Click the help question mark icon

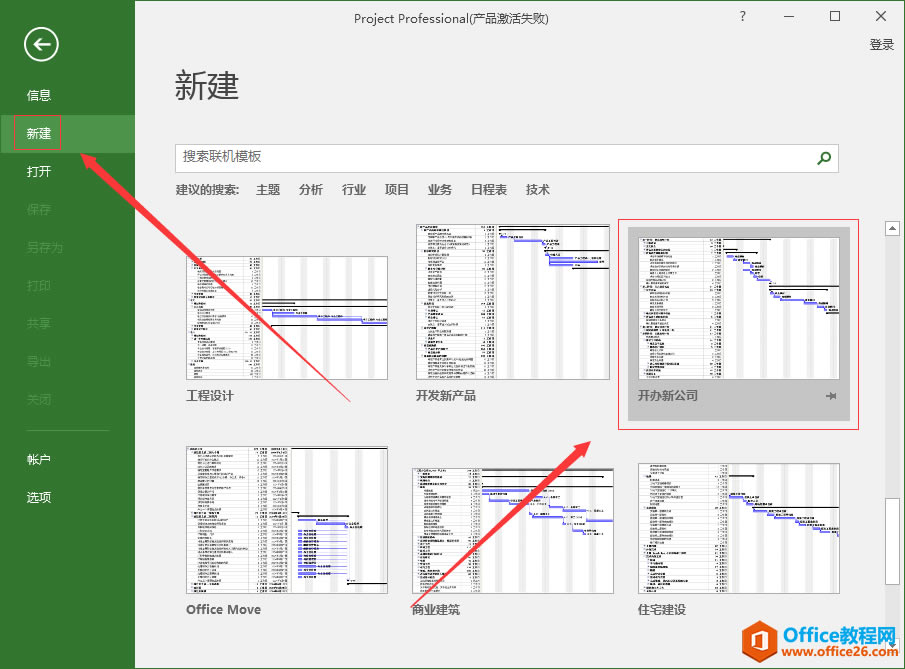click(x=742, y=16)
